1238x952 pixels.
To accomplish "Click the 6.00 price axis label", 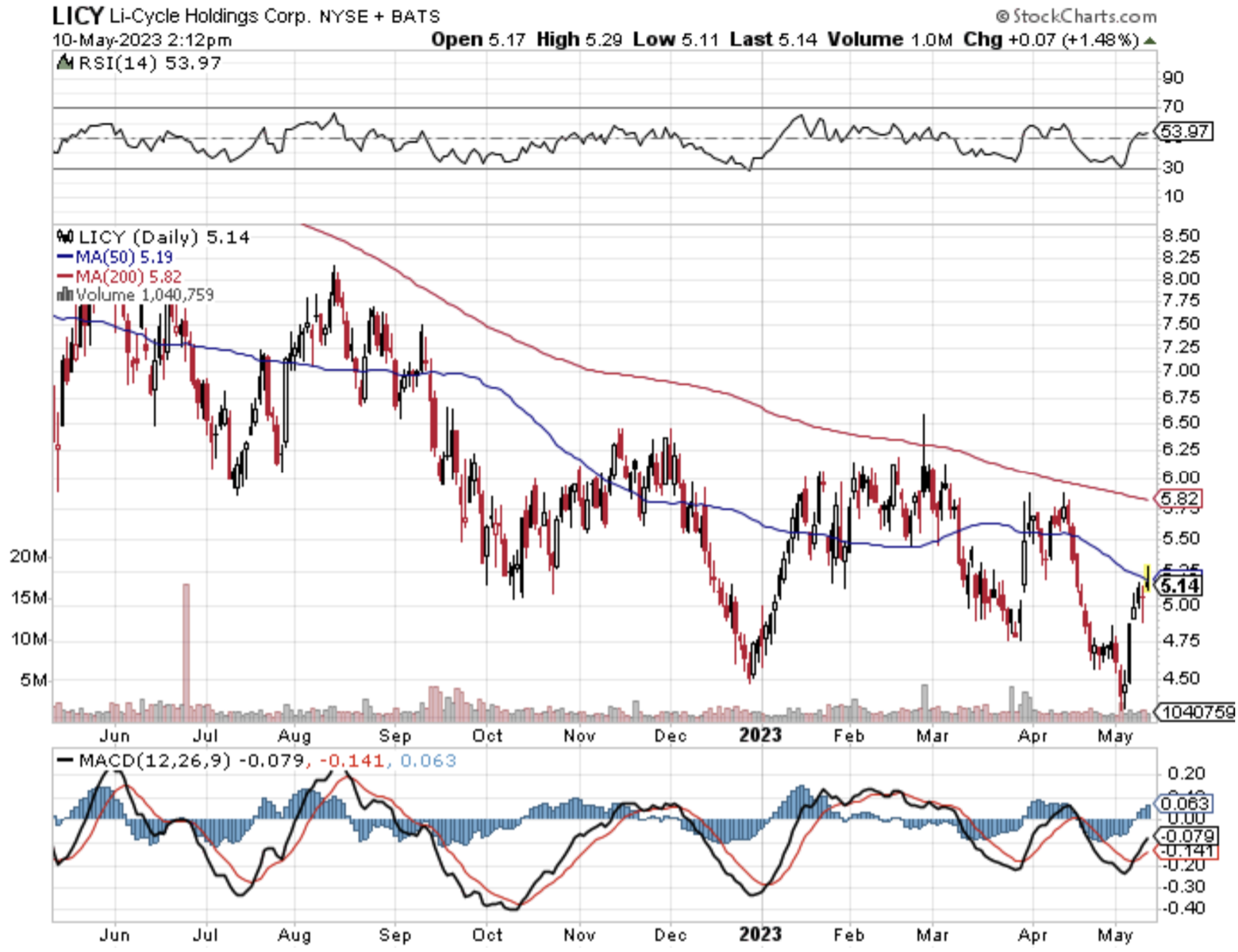I will [1181, 477].
